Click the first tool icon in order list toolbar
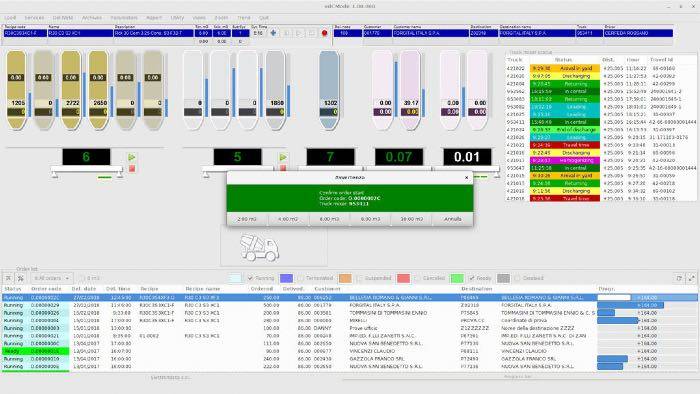 (x=8, y=278)
